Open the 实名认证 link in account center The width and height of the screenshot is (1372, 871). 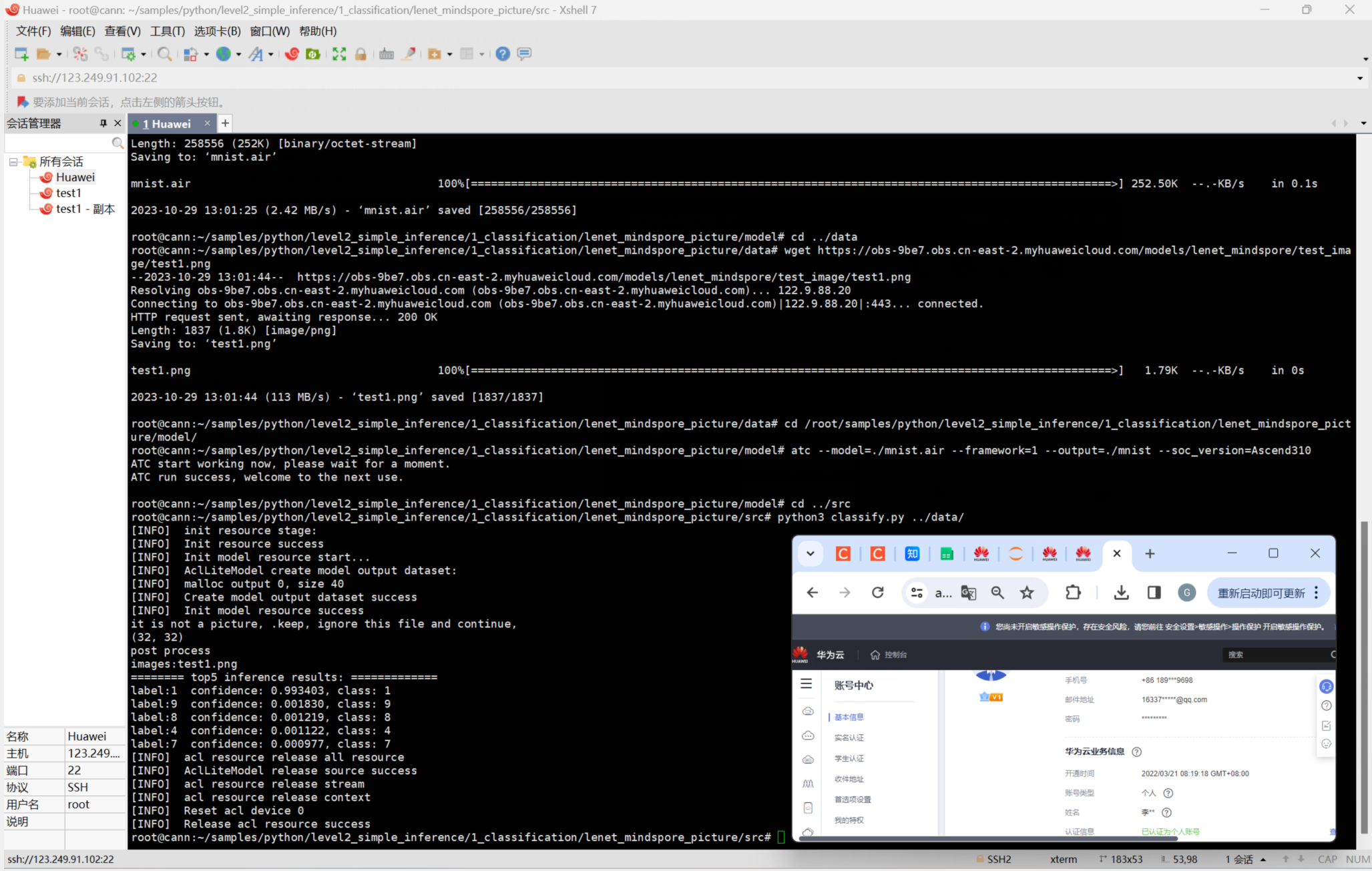tap(849, 738)
